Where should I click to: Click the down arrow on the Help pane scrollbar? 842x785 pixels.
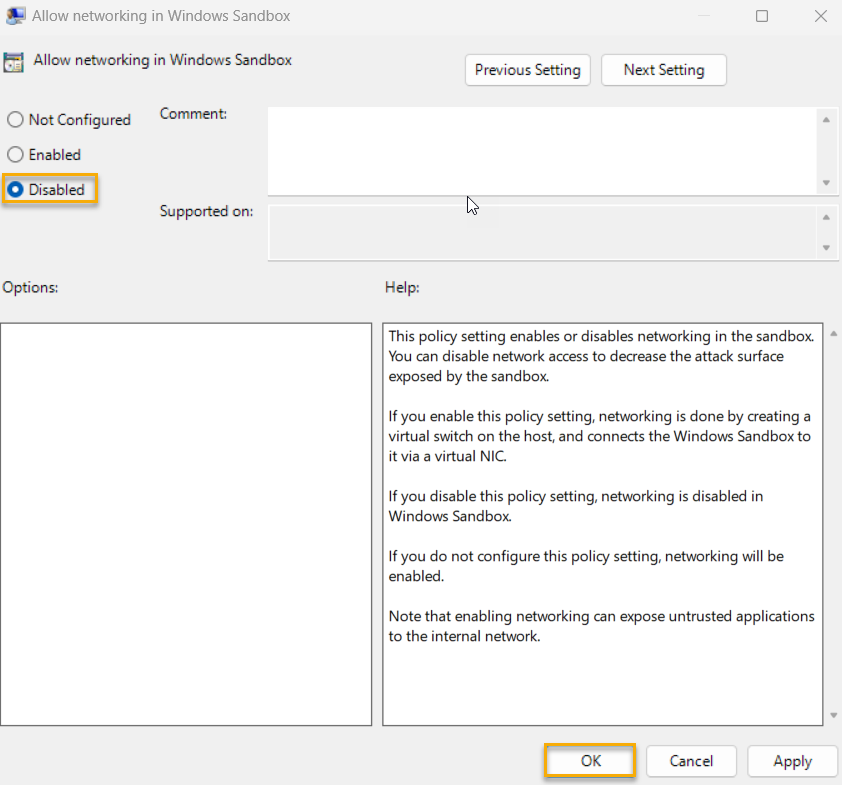831,716
